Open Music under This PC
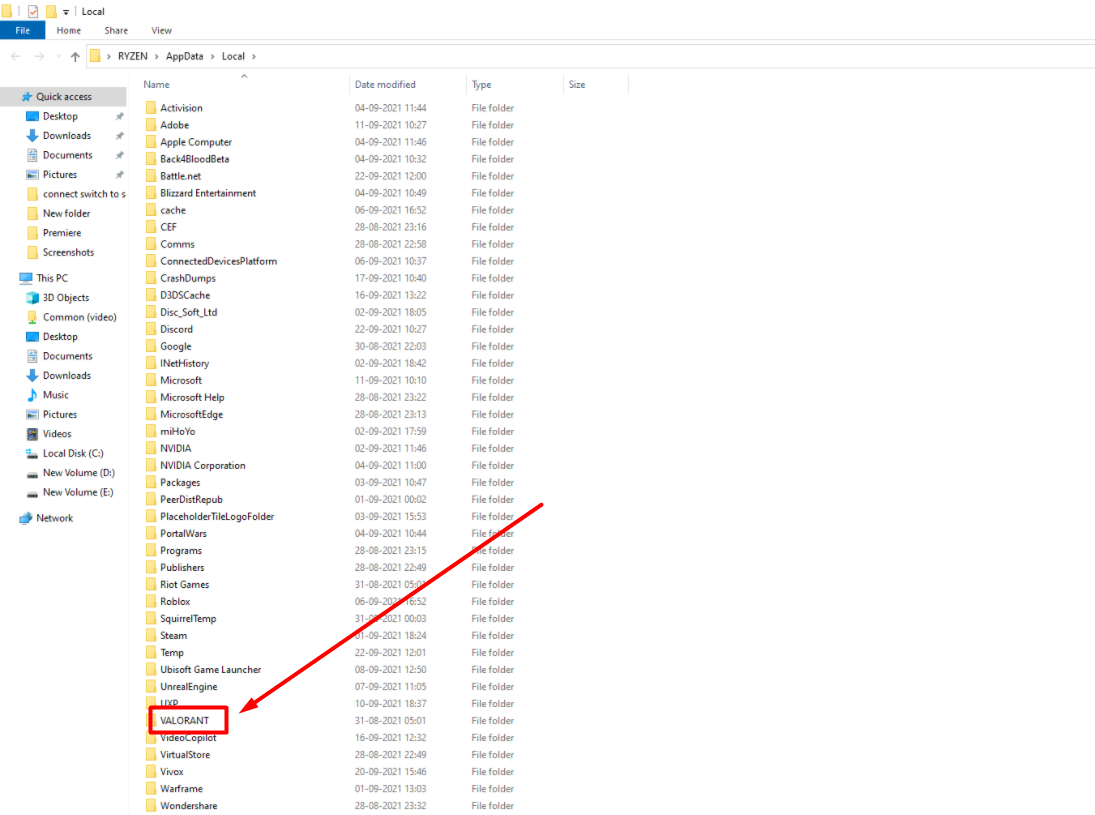 tap(55, 395)
